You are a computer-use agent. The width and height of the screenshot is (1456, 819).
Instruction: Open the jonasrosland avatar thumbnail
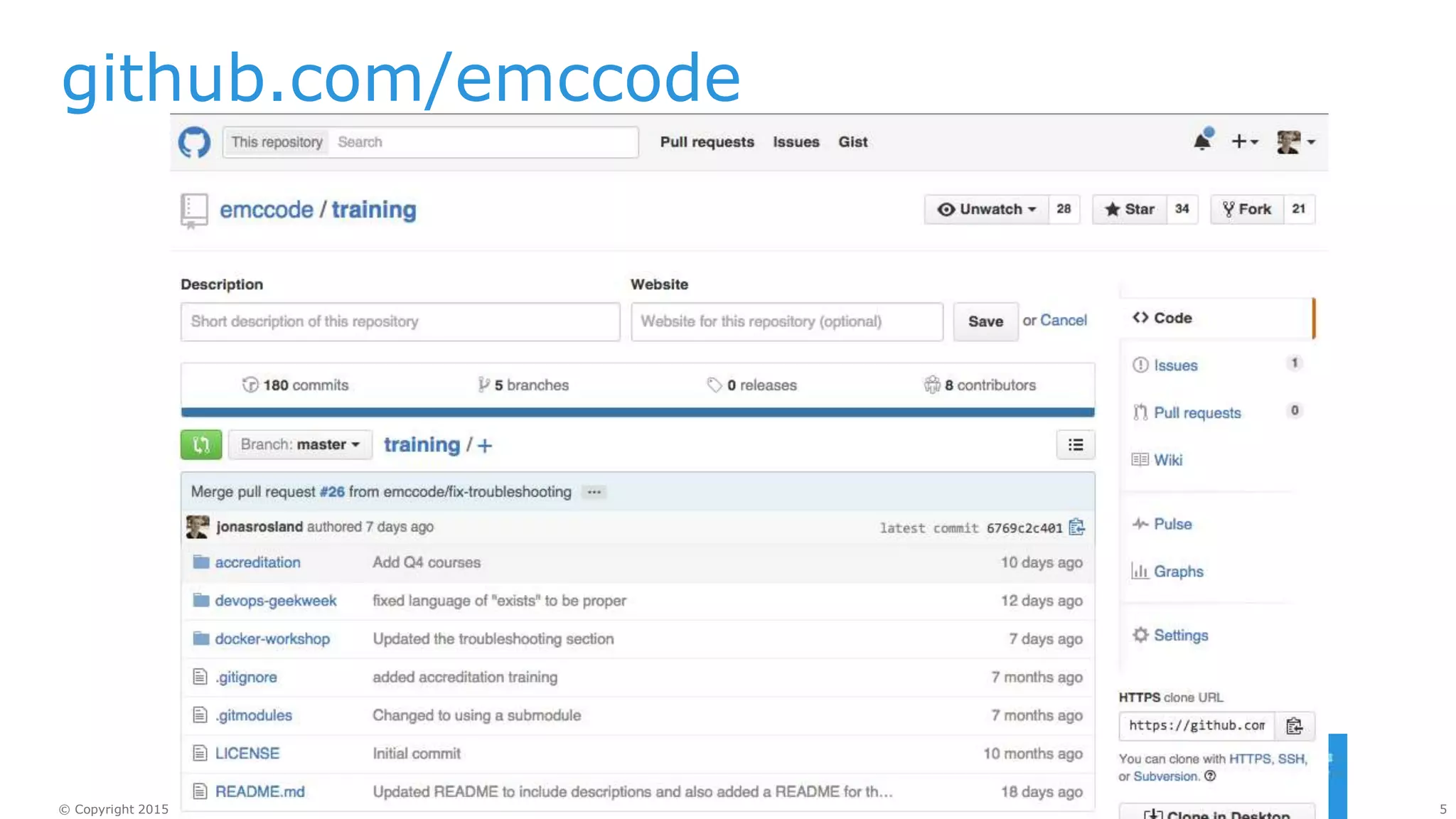tap(198, 527)
